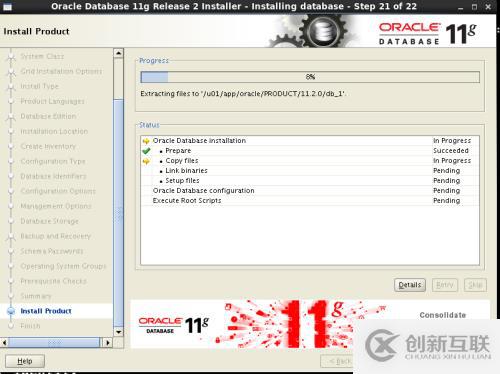Click in-progress arrow icon beside Oracle Database installation
Viewport: 500px width, 374px height.
click(x=146, y=141)
